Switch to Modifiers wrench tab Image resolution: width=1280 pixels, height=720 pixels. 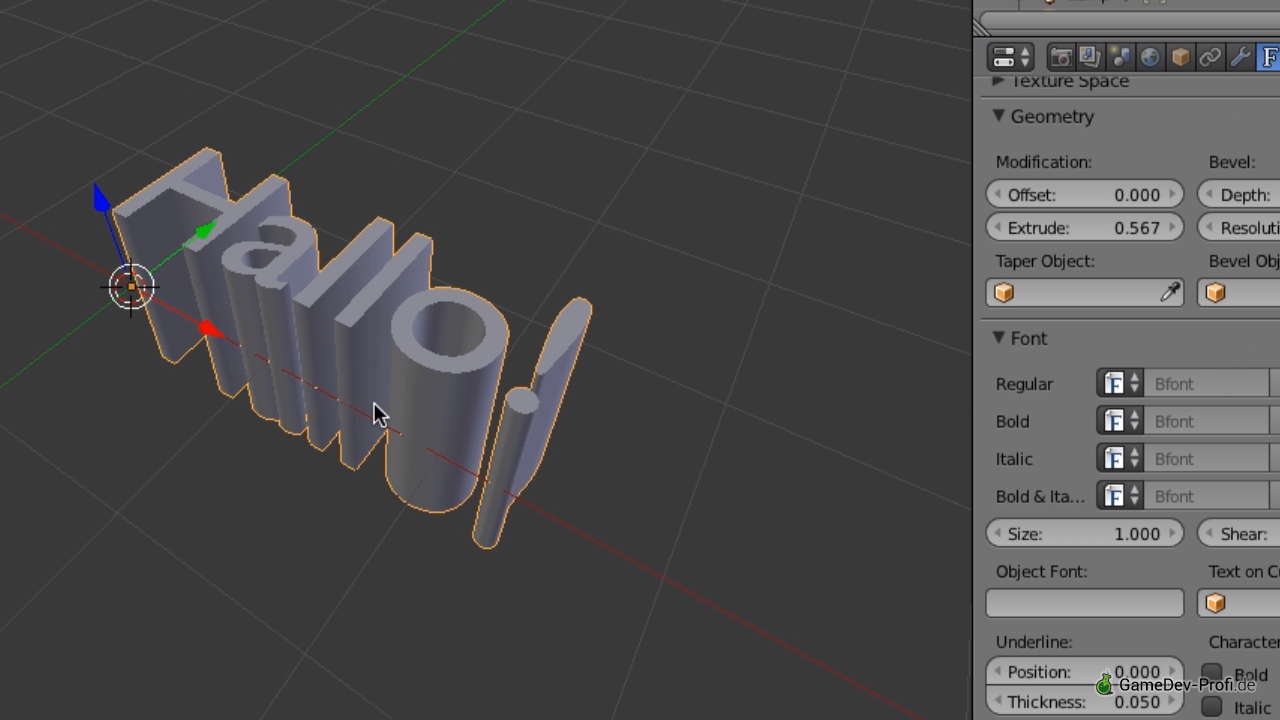tap(1240, 57)
